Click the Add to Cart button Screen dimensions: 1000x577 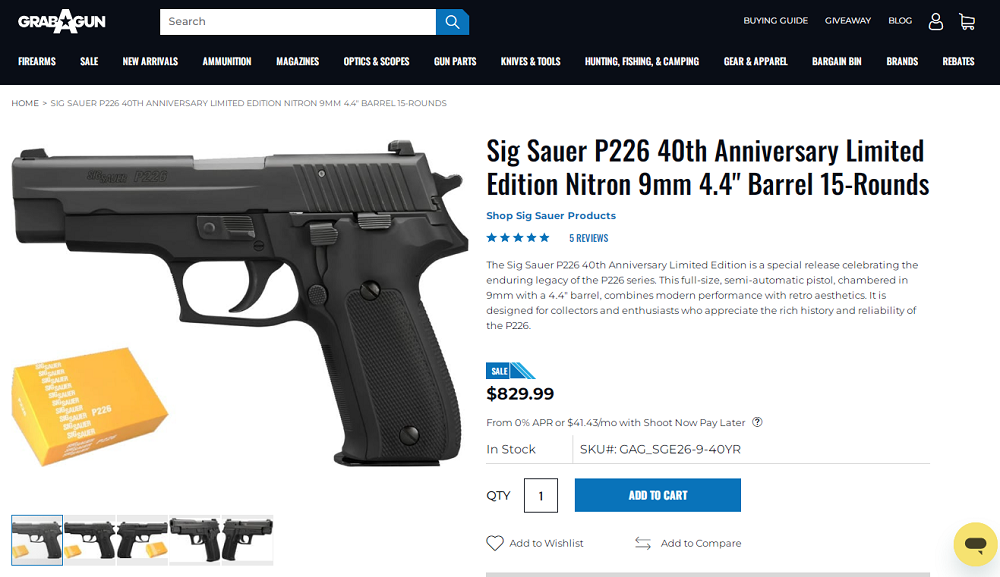click(658, 495)
